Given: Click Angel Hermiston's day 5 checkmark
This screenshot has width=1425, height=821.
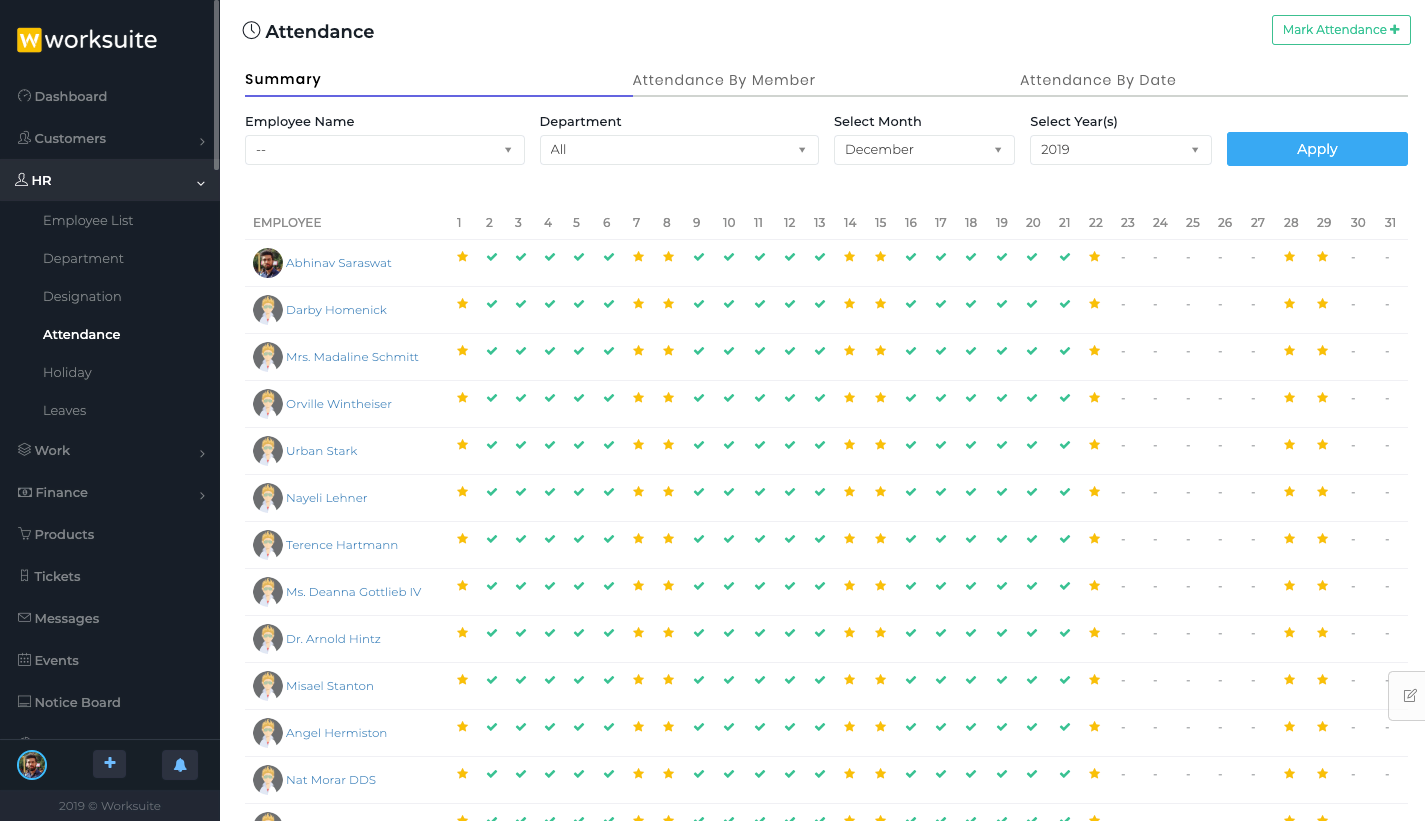Looking at the screenshot, I should coord(579,727).
